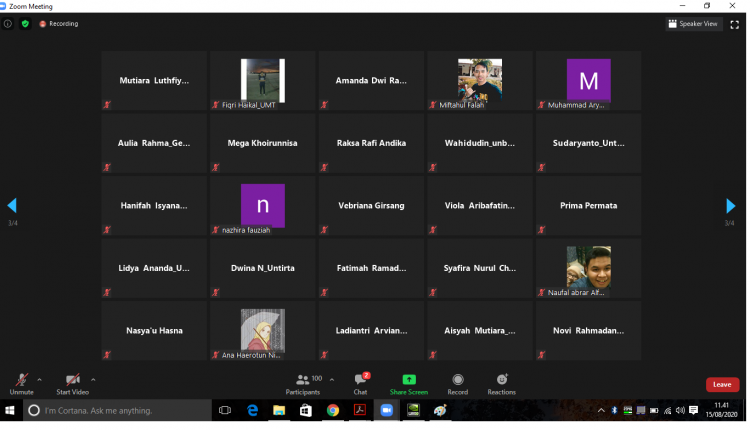The width and height of the screenshot is (750, 430).
Task: Toggle the Start Video camera button
Action: coord(72,381)
